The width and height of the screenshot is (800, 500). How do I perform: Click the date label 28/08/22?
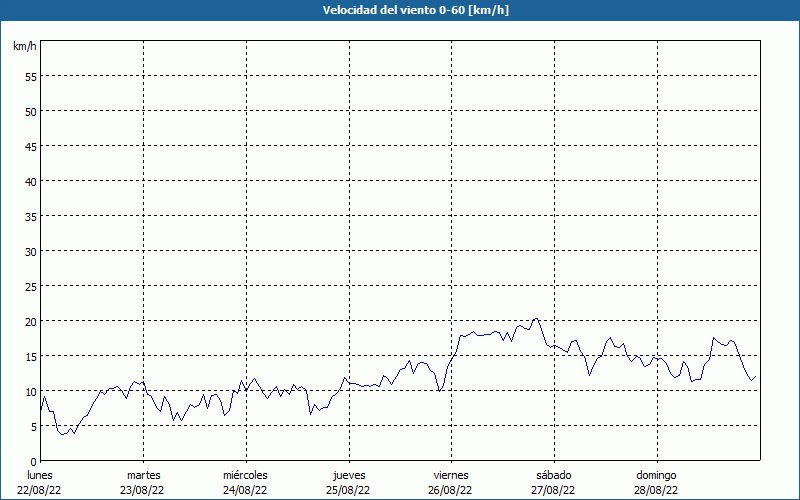click(x=656, y=490)
